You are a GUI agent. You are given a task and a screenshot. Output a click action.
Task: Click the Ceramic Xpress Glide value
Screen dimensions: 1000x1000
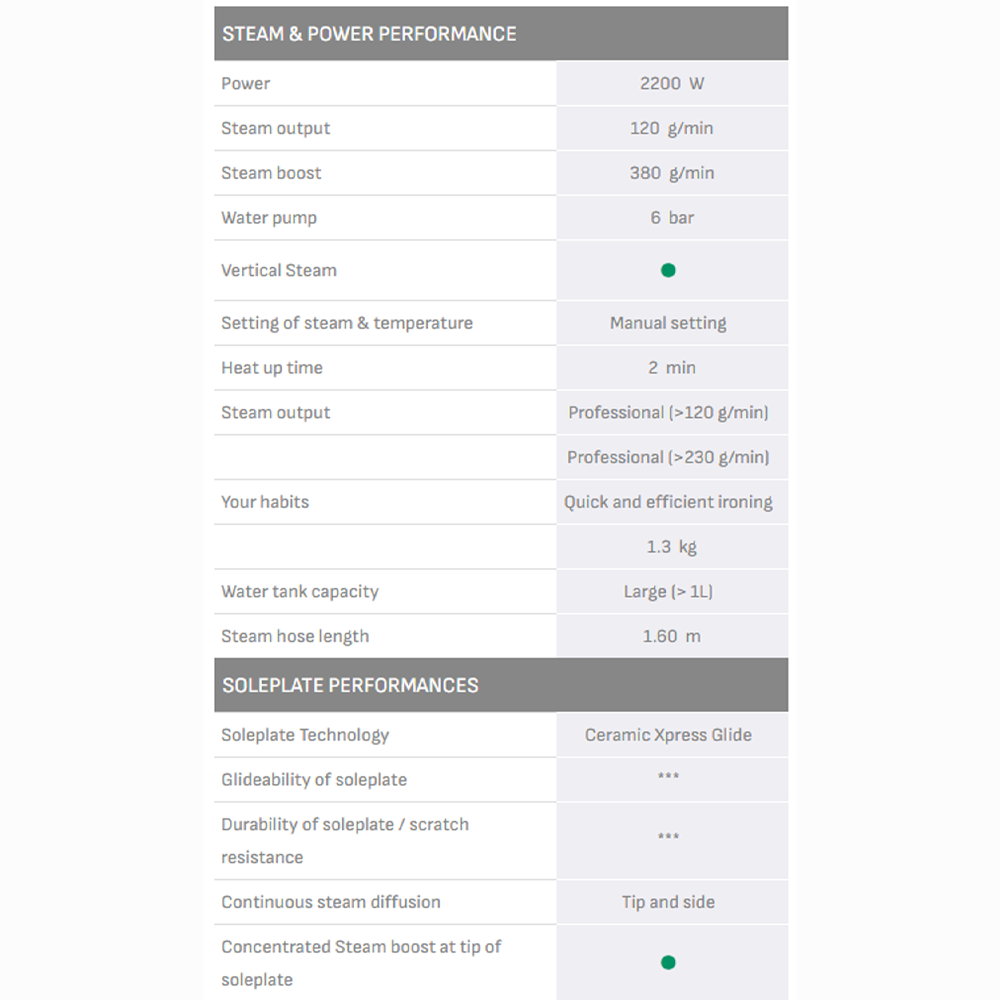coord(668,735)
